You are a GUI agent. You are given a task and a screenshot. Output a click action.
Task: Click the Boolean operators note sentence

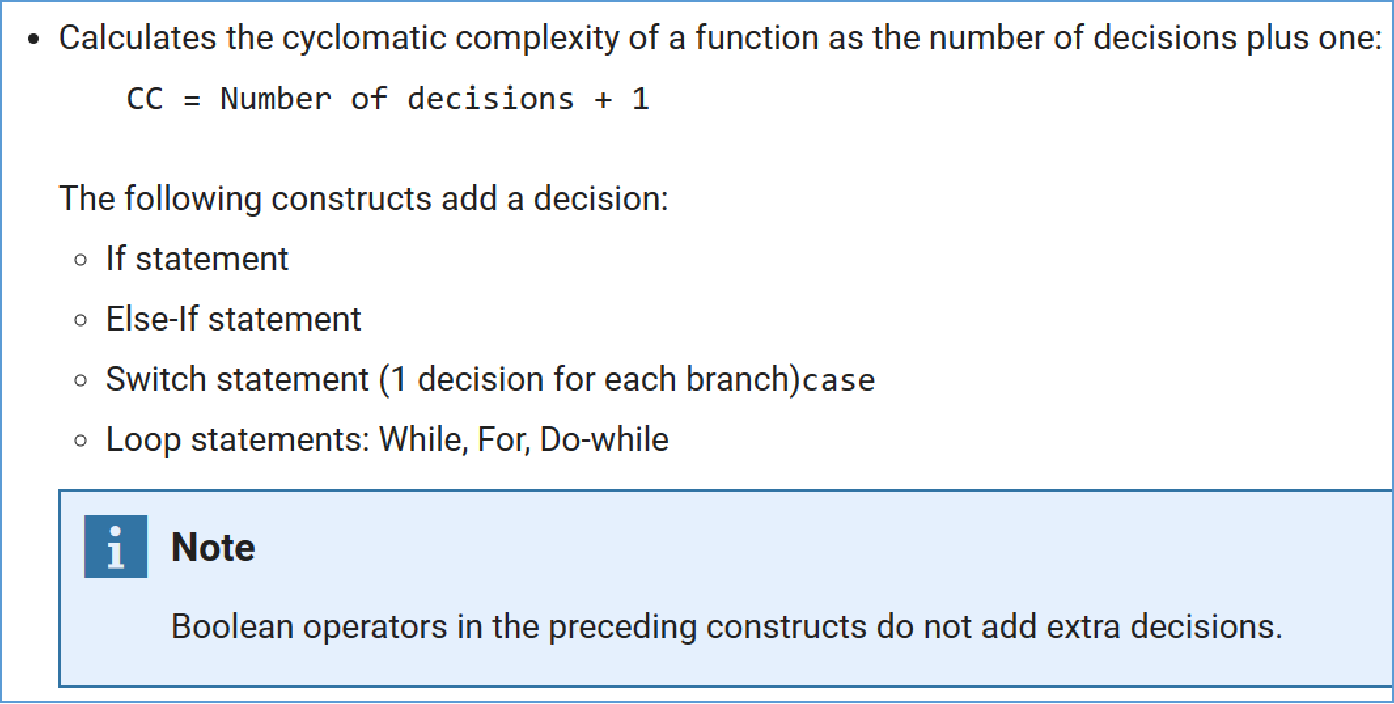click(x=726, y=627)
